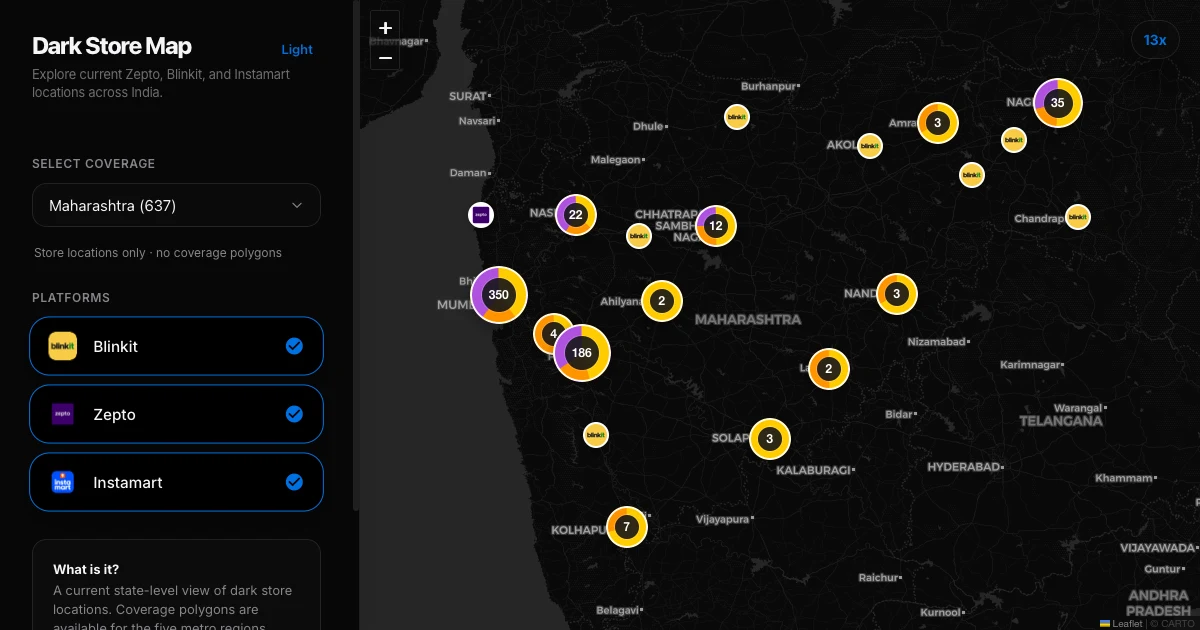Open the 22-store cluster at Nashik
This screenshot has width=1200, height=630.
tap(575, 215)
